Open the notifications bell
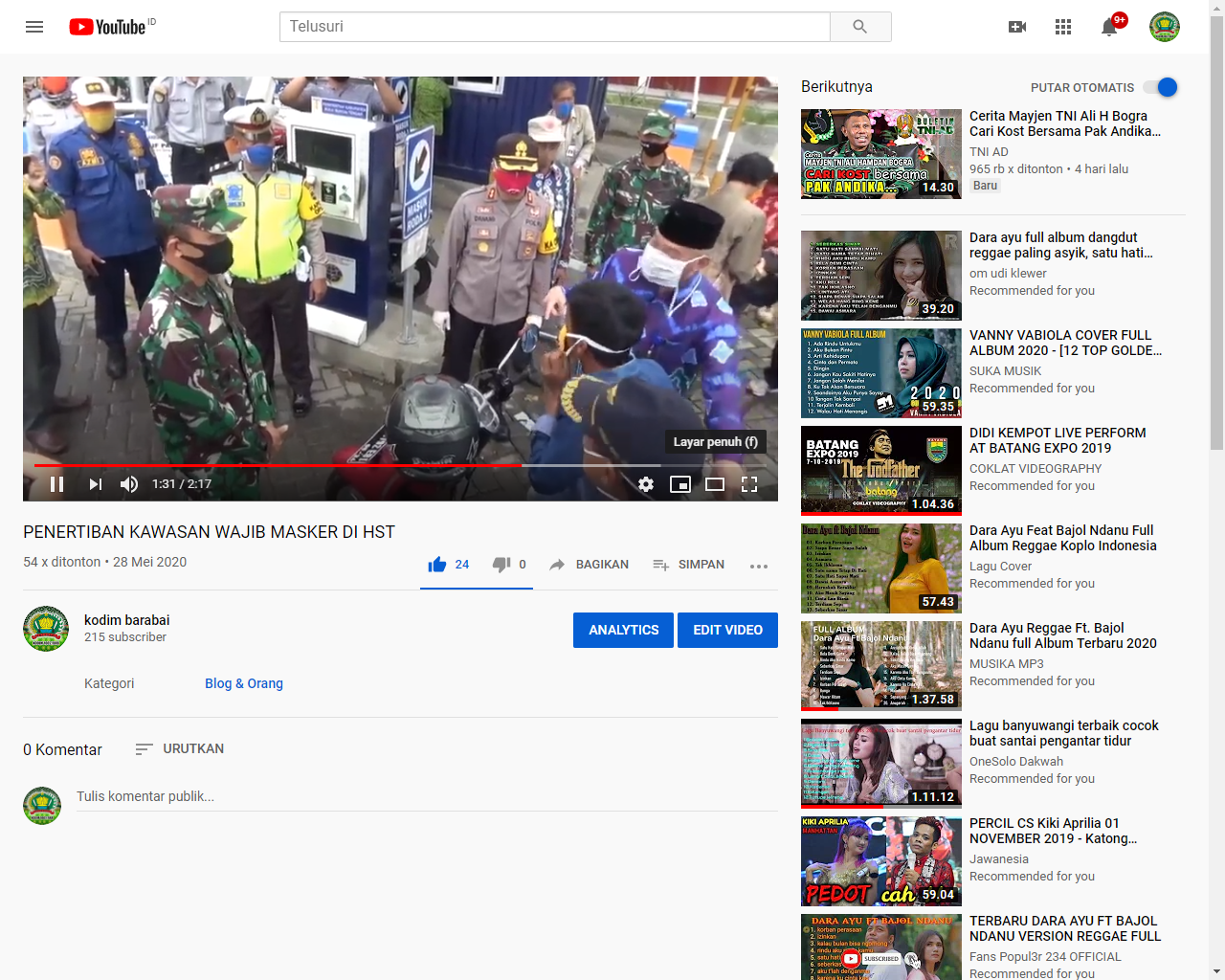The width and height of the screenshot is (1225, 980). click(x=1109, y=27)
